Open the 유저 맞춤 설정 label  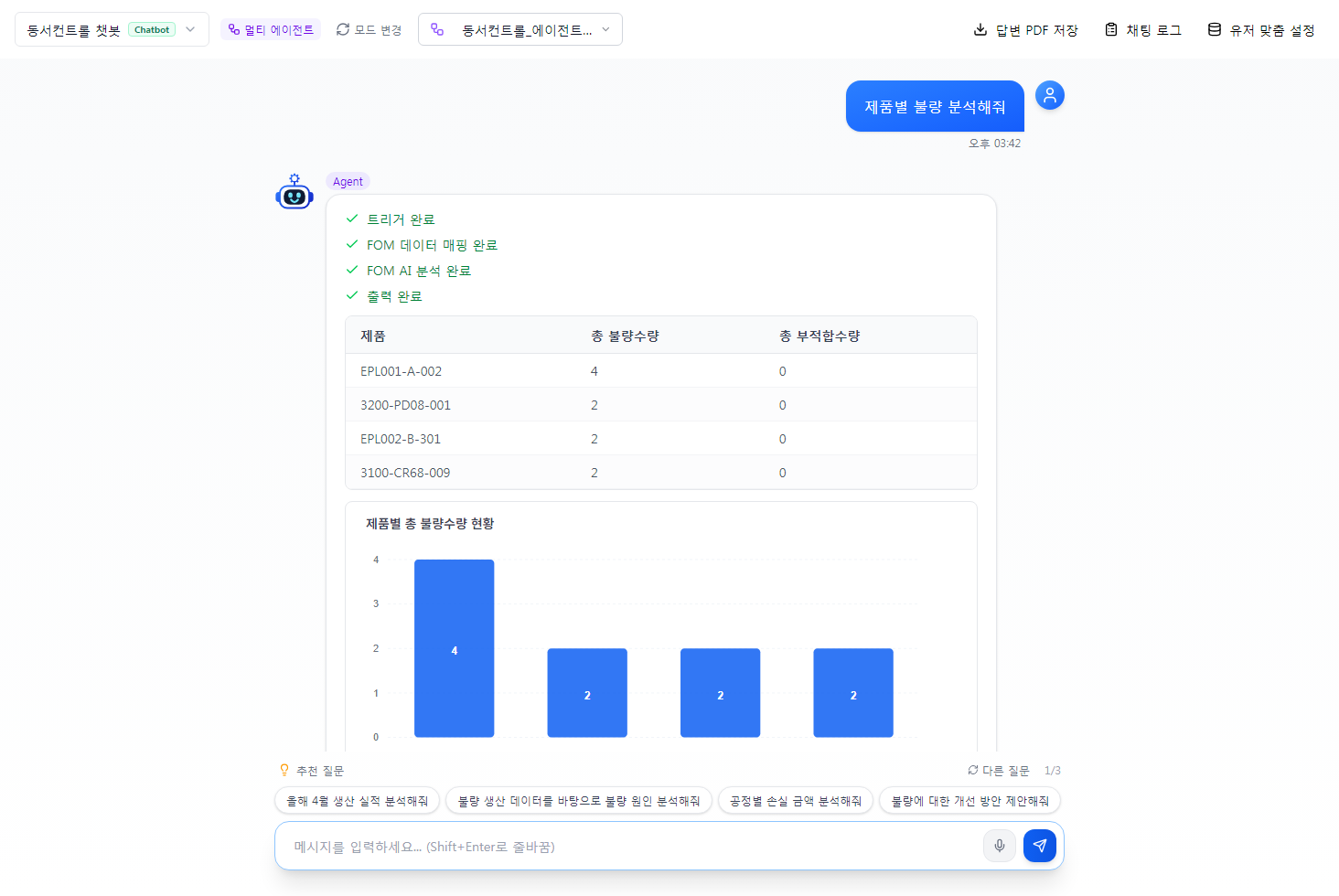pos(1272,30)
